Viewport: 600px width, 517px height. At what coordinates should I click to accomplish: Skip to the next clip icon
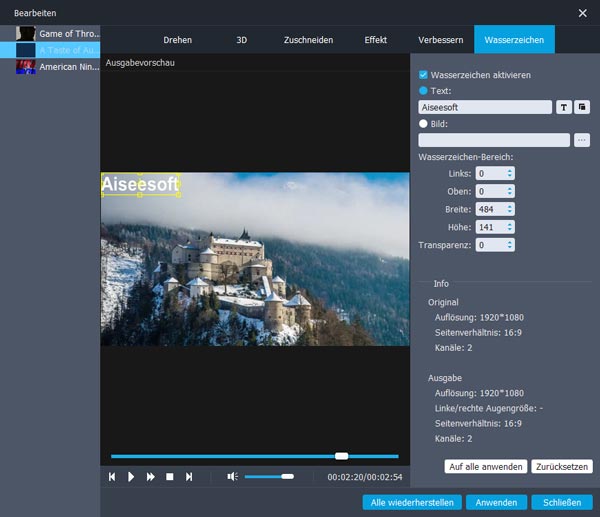coord(189,477)
